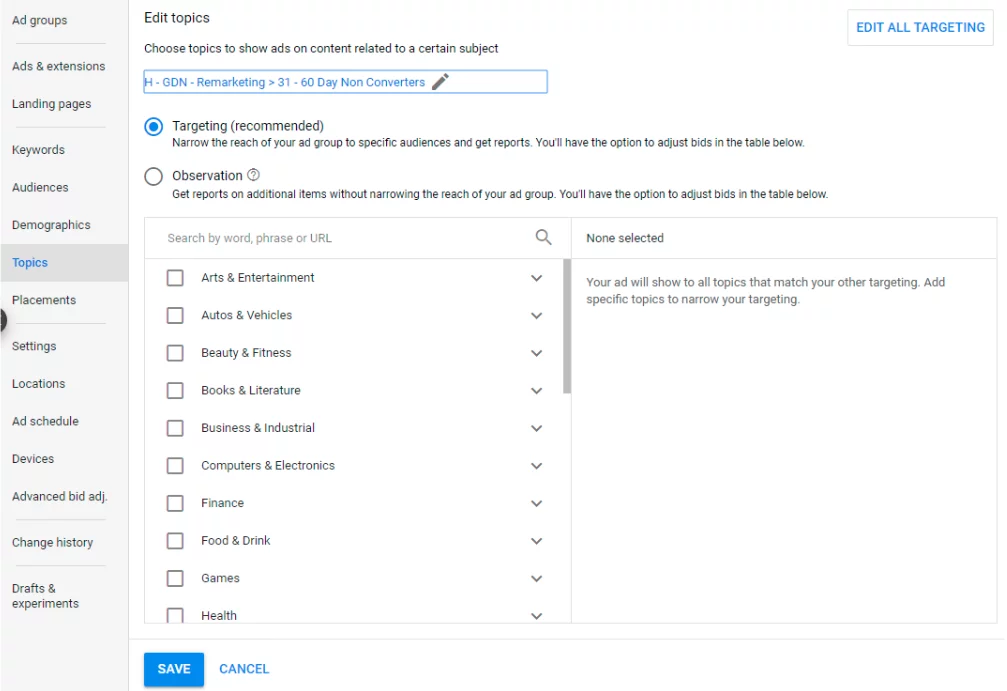Enable the Games topic checkbox
1007x691 pixels.
coord(175,578)
